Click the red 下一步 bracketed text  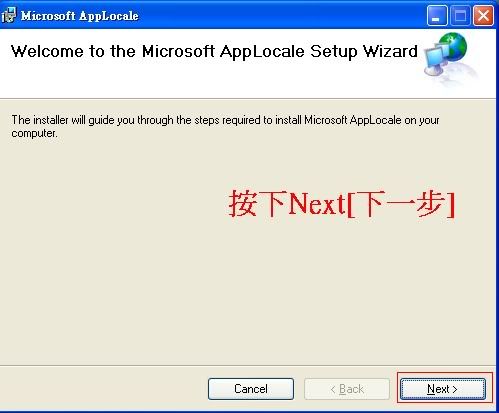click(401, 204)
